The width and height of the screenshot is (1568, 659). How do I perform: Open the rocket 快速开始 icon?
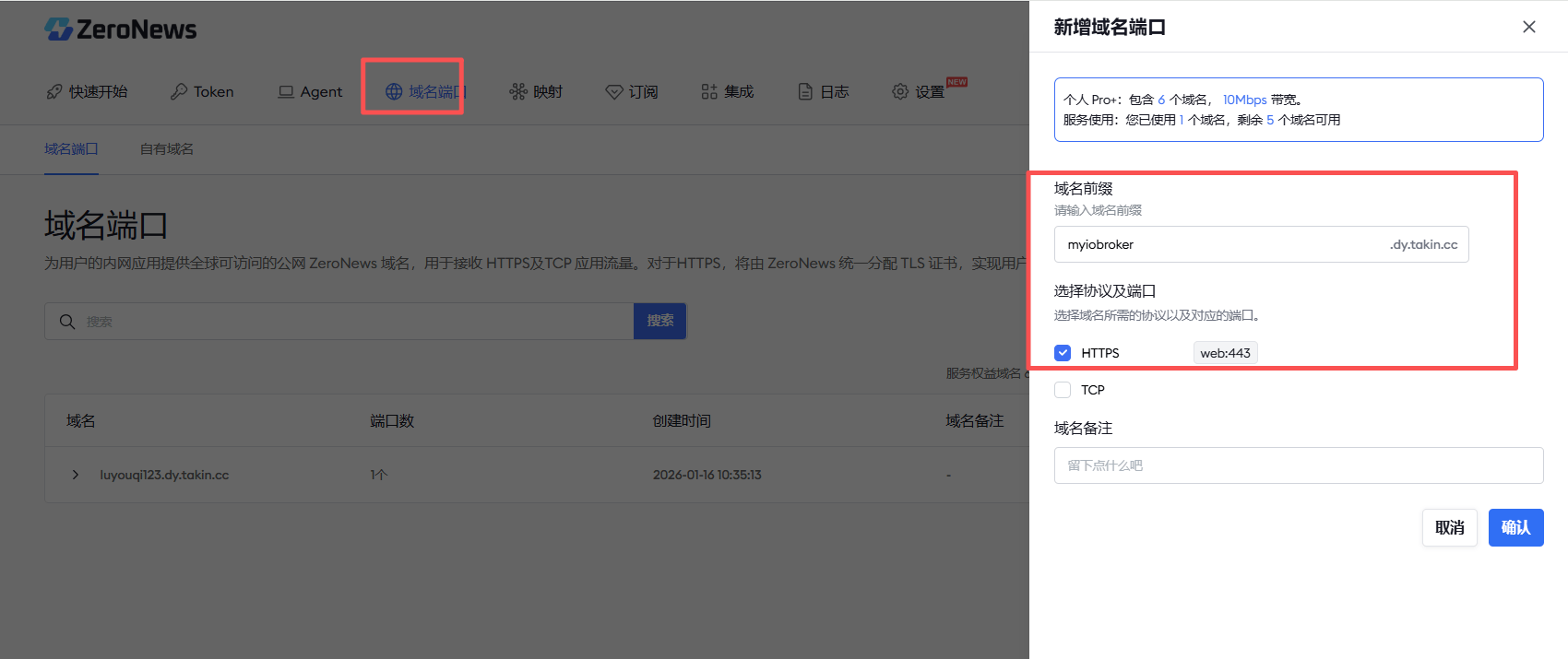(x=54, y=92)
